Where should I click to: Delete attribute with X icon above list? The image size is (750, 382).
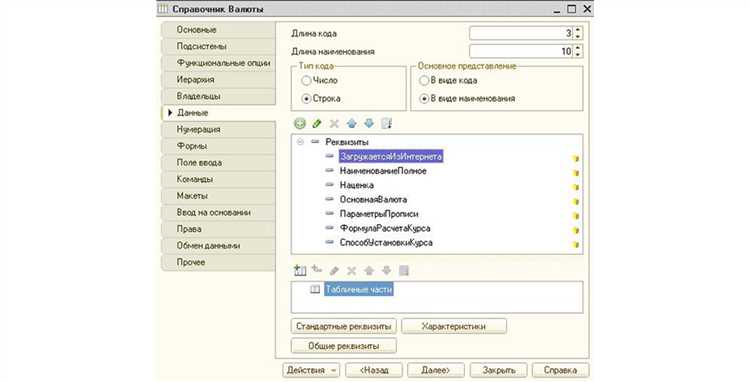coord(334,124)
